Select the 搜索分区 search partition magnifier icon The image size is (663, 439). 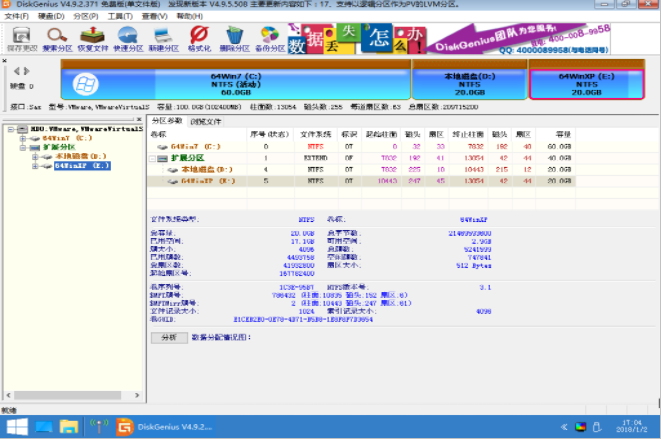(57, 39)
